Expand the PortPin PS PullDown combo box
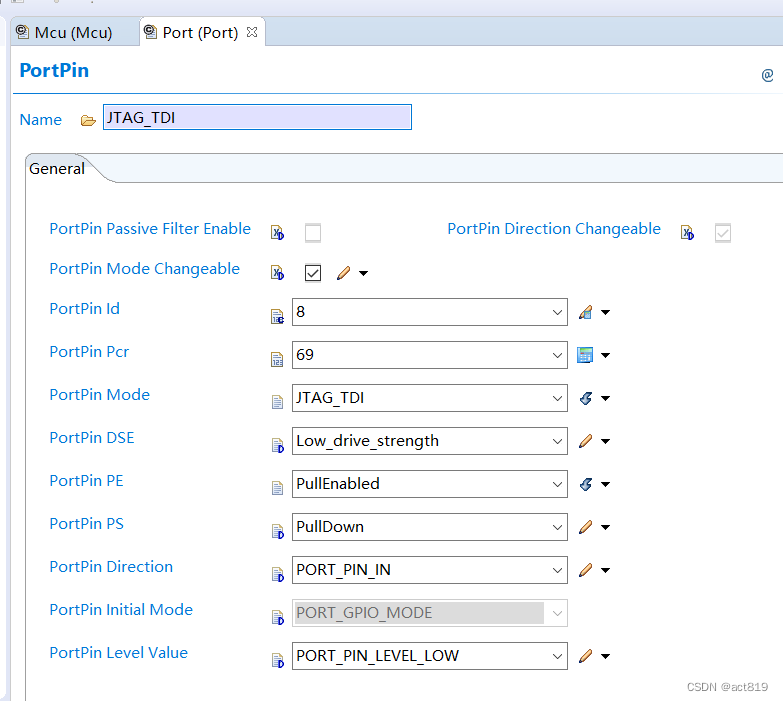Image resolution: width=783 pixels, height=701 pixels. point(557,527)
